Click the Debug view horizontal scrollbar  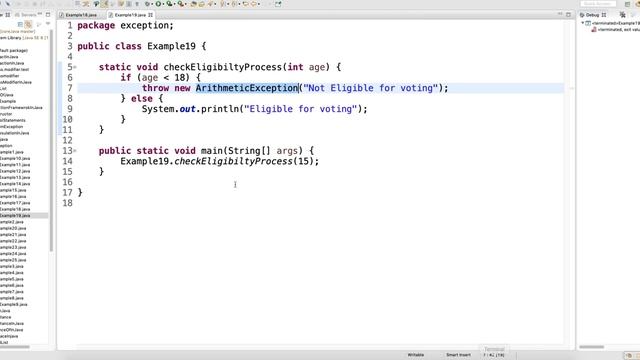591,347
